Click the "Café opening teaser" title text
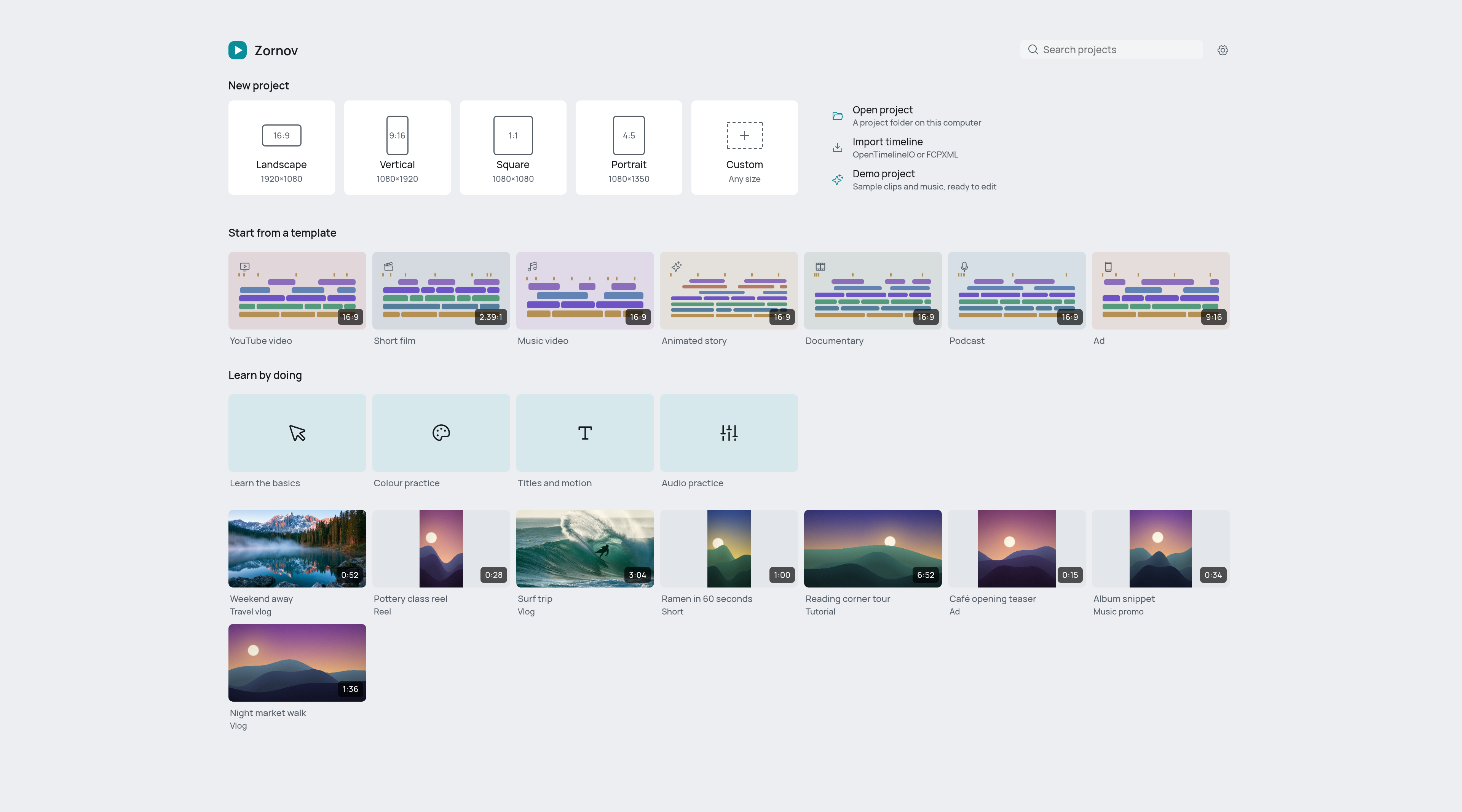Image resolution: width=1462 pixels, height=812 pixels. click(x=993, y=599)
